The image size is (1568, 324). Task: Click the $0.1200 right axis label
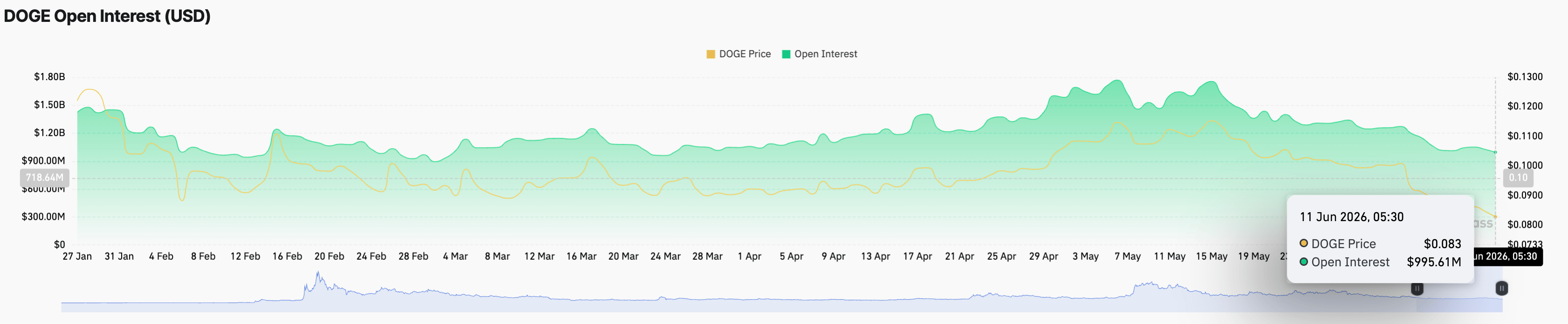coord(1525,106)
